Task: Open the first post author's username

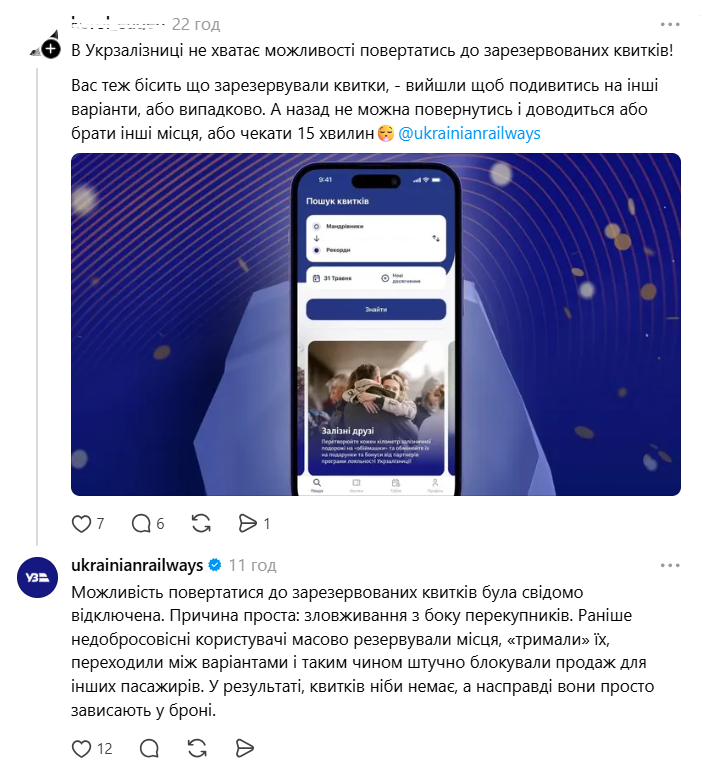Action: coord(118,23)
